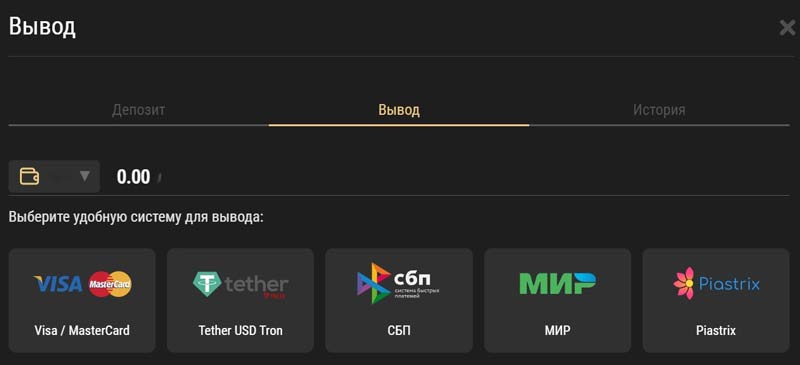
Task: Close the Вывод dialog with X
Action: click(788, 28)
